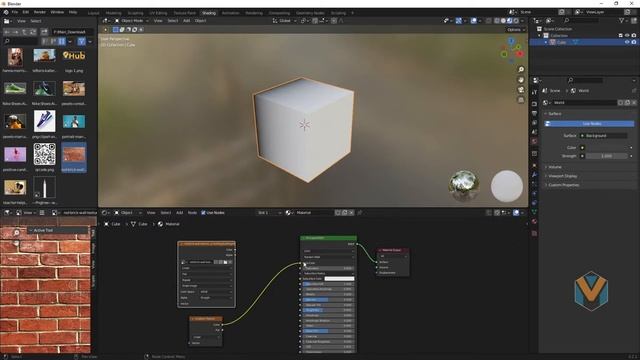Switch to the UV Editing workspace tab
Viewport: 640px width, 360px height.
tap(158, 13)
